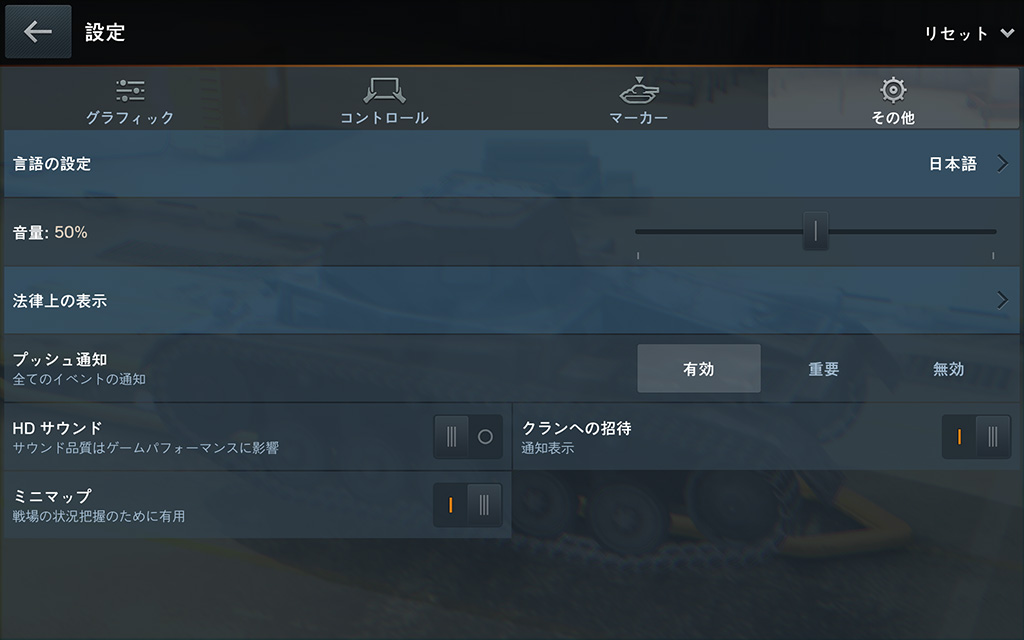This screenshot has width=1024, height=640.
Task: Click the リセット text button
Action: pyautogui.click(x=956, y=33)
